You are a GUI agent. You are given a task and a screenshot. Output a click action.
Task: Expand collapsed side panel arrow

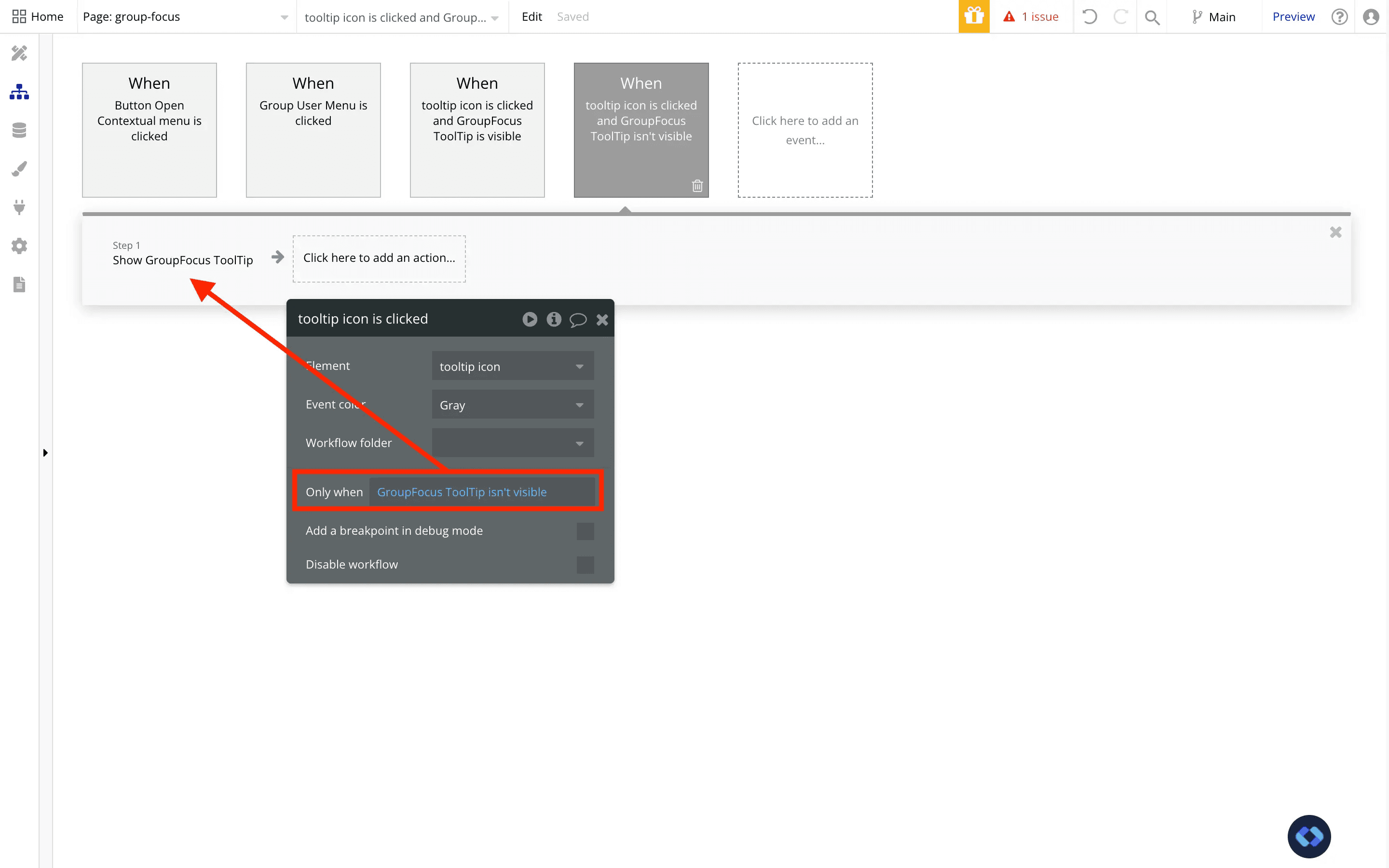[x=45, y=453]
